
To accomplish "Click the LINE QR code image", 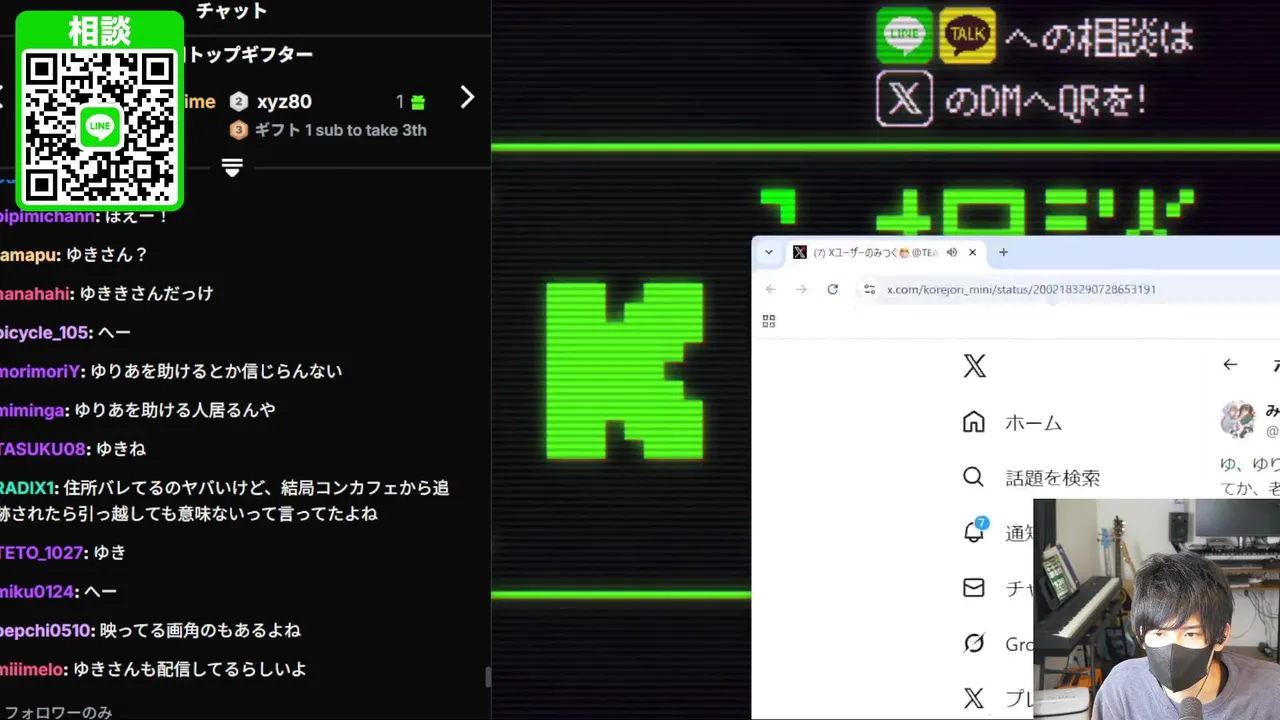I will pyautogui.click(x=100, y=126).
